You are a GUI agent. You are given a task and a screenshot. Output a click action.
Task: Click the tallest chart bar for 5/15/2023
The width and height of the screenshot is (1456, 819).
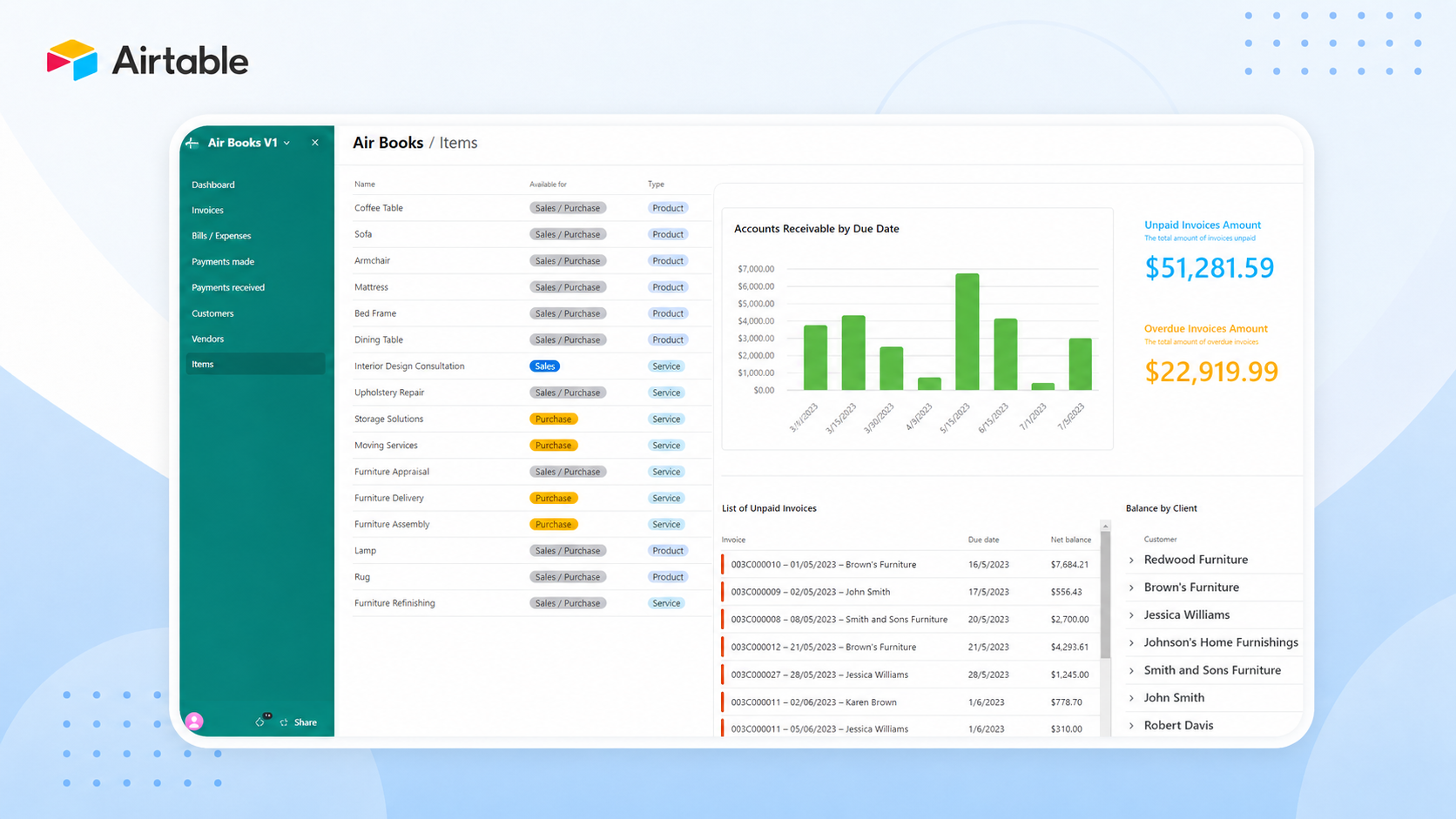pos(967,332)
